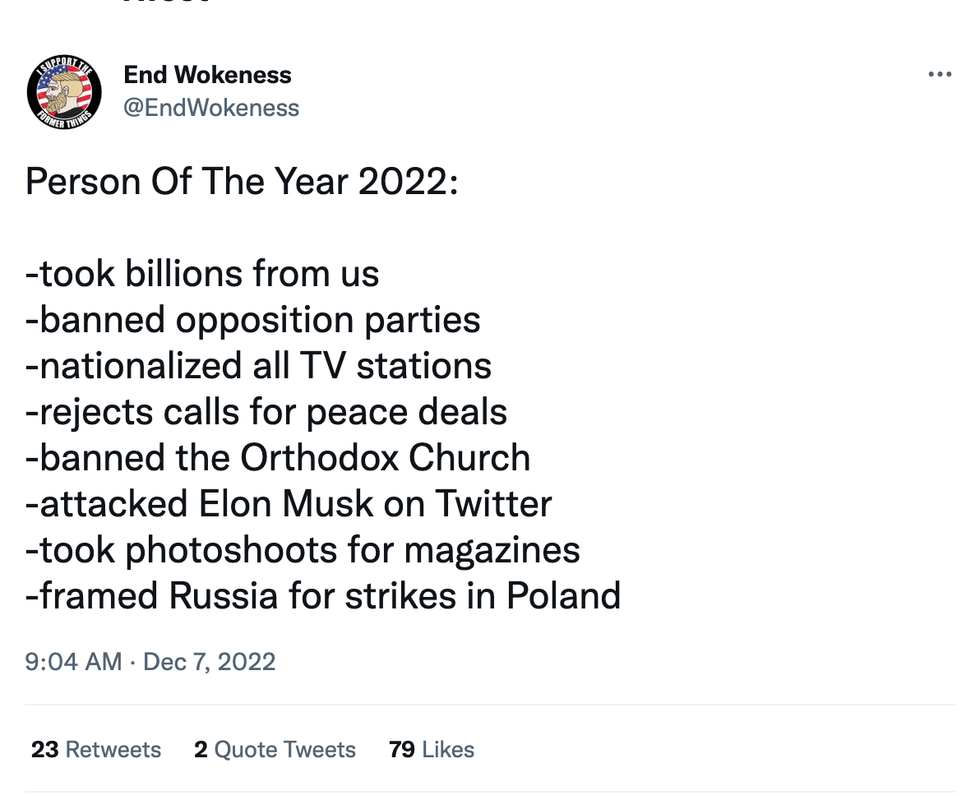Screen dimensions: 980x796
Task: Show the 79 Likes list
Action: click(x=431, y=750)
